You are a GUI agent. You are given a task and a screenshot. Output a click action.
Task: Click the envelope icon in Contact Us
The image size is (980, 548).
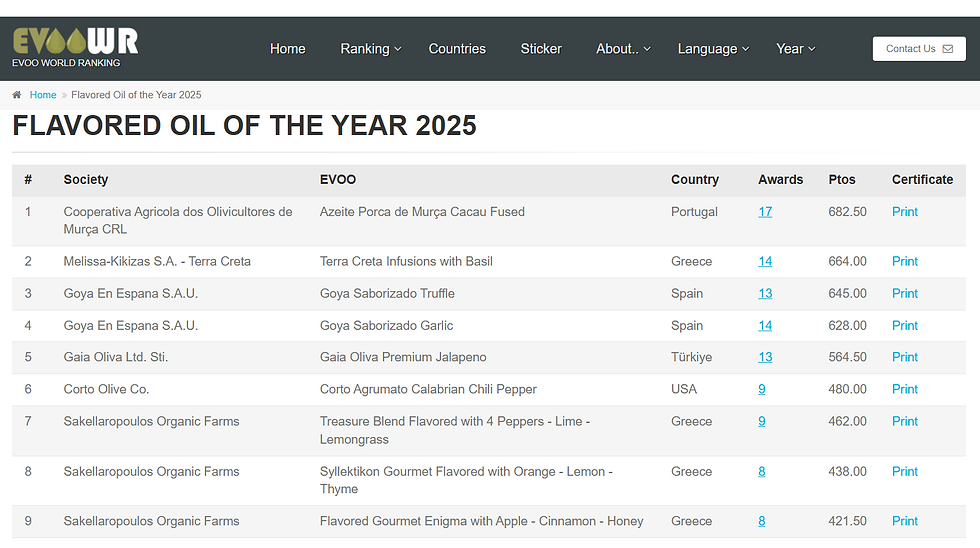[947, 49]
